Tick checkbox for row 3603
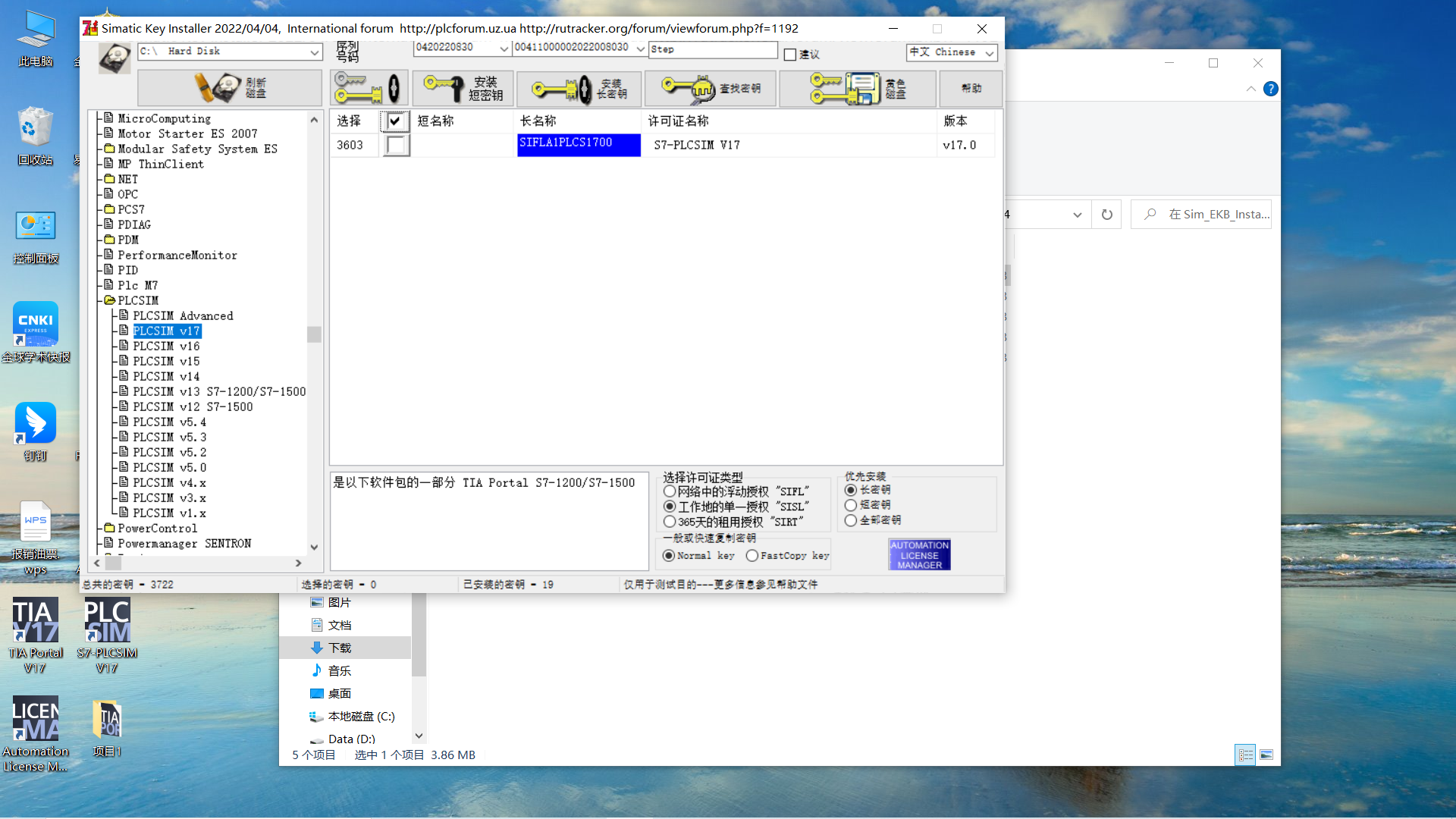Screen dimensions: 1456x819 click(x=395, y=145)
